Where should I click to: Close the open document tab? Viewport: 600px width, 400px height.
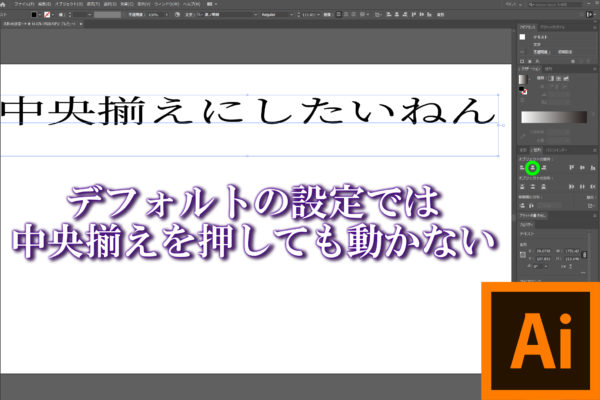[81, 24]
